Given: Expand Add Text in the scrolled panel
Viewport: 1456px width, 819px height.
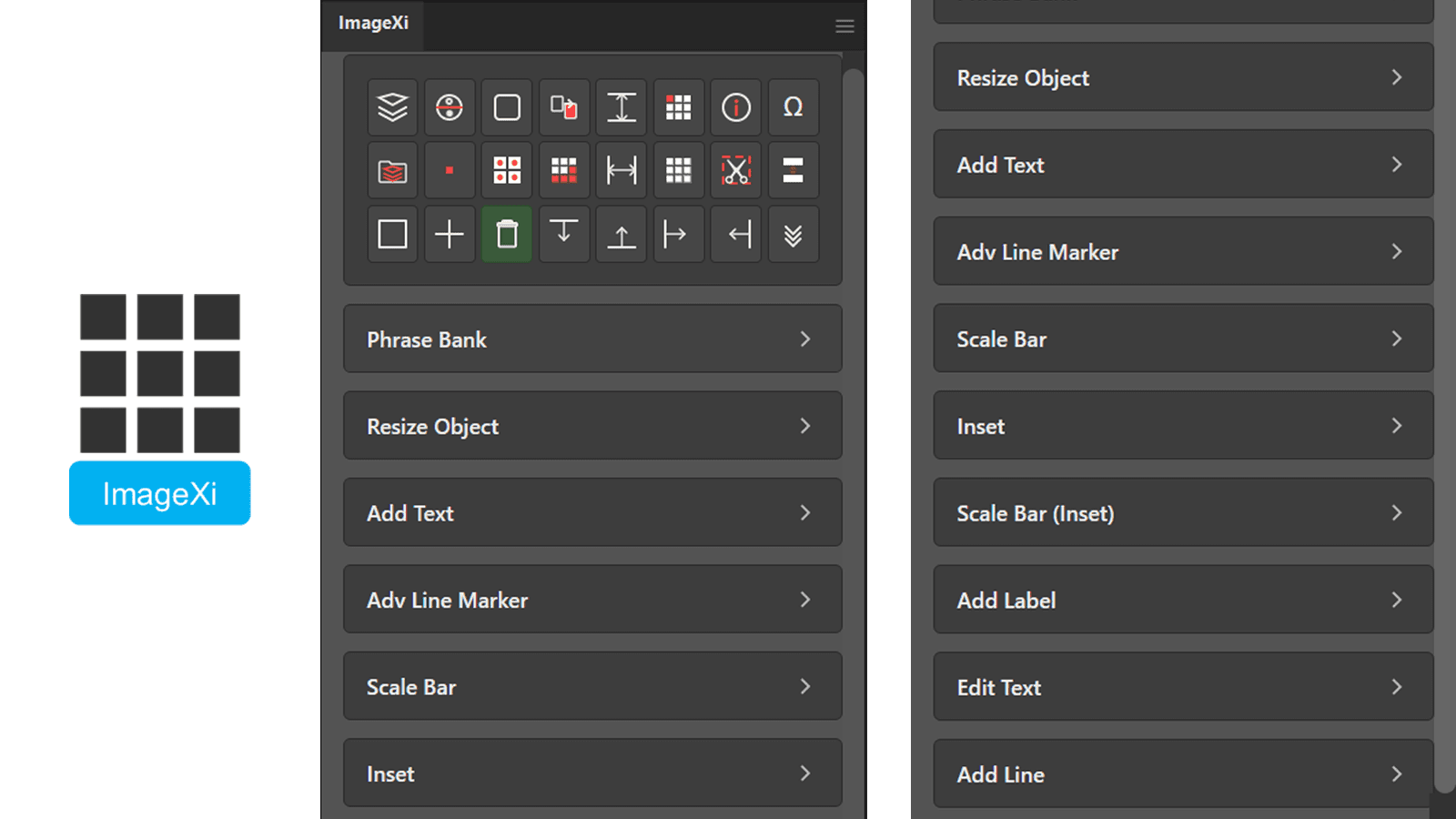Looking at the screenshot, I should click(1183, 165).
